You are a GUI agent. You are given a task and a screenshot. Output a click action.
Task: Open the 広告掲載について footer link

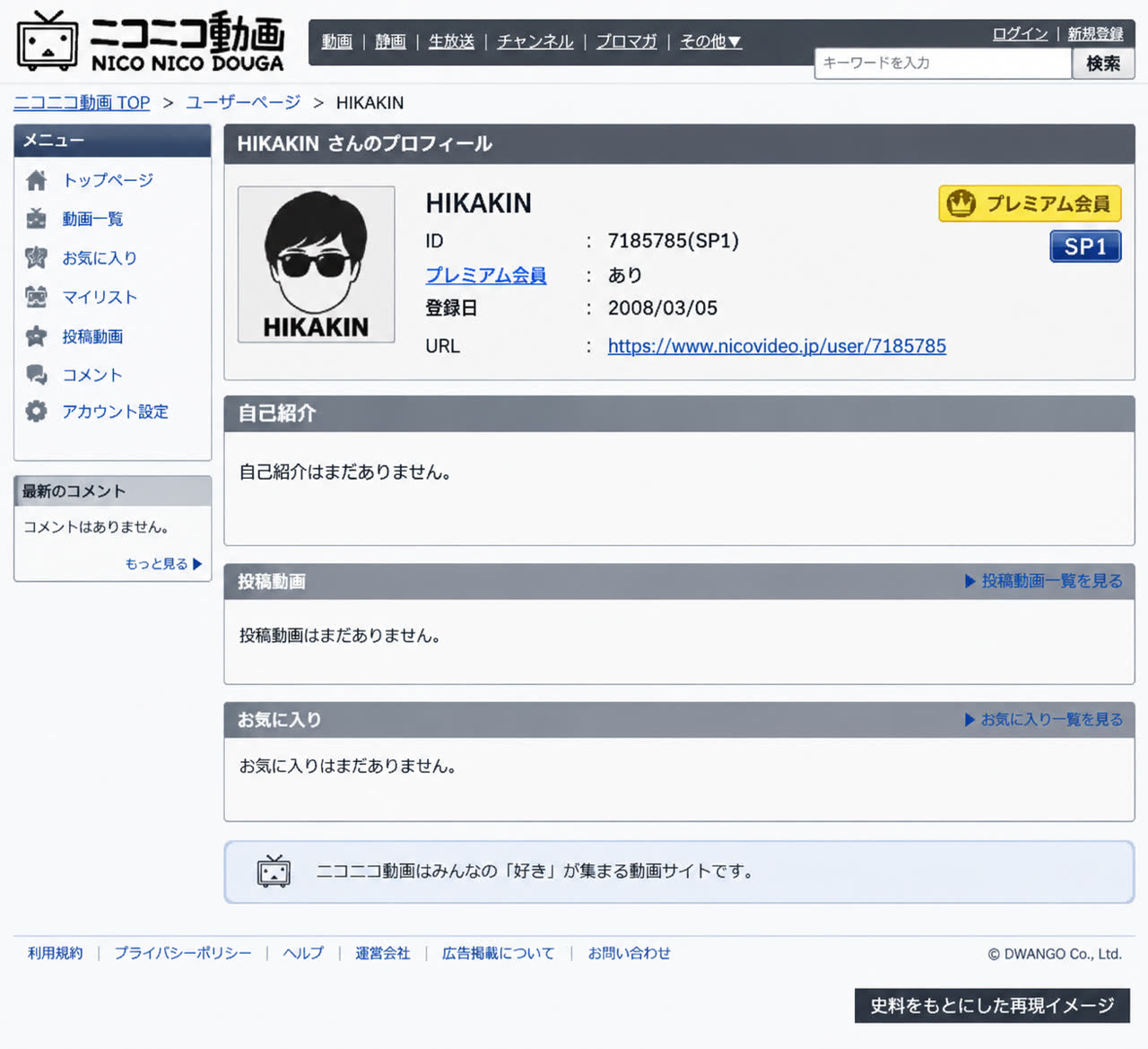[x=499, y=953]
